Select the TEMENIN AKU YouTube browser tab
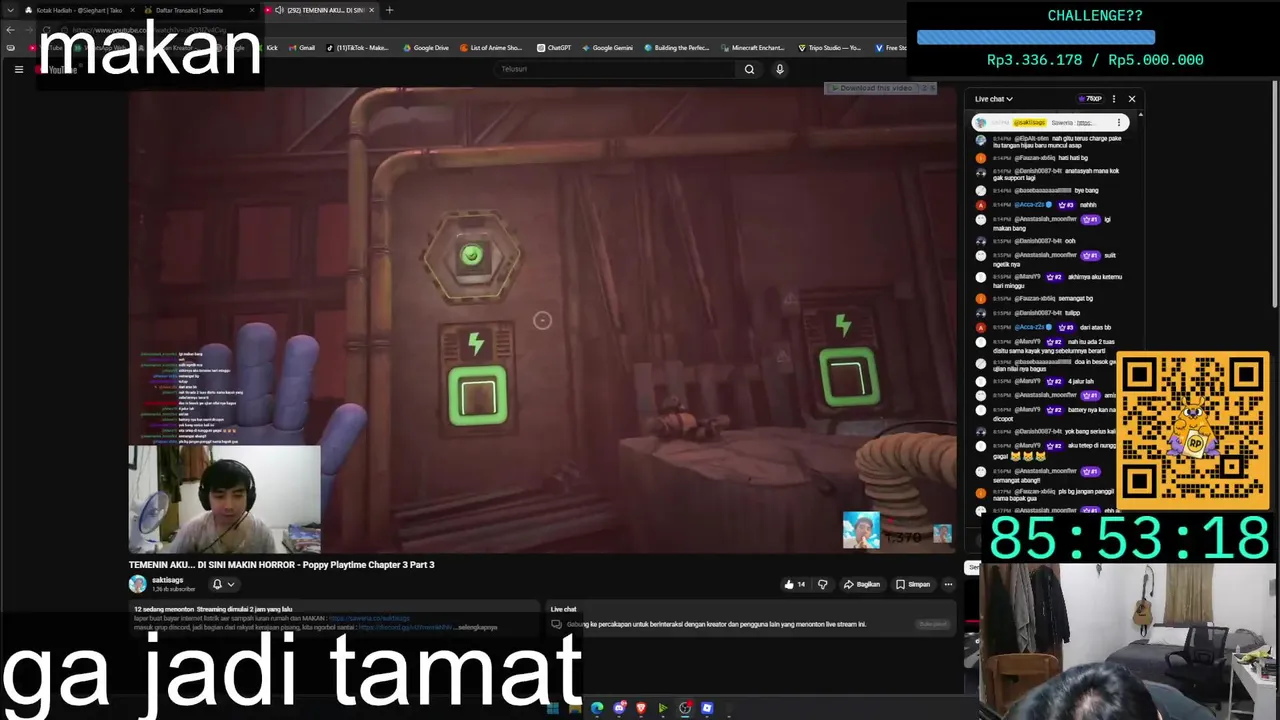This screenshot has height=720, width=1280. (319, 10)
